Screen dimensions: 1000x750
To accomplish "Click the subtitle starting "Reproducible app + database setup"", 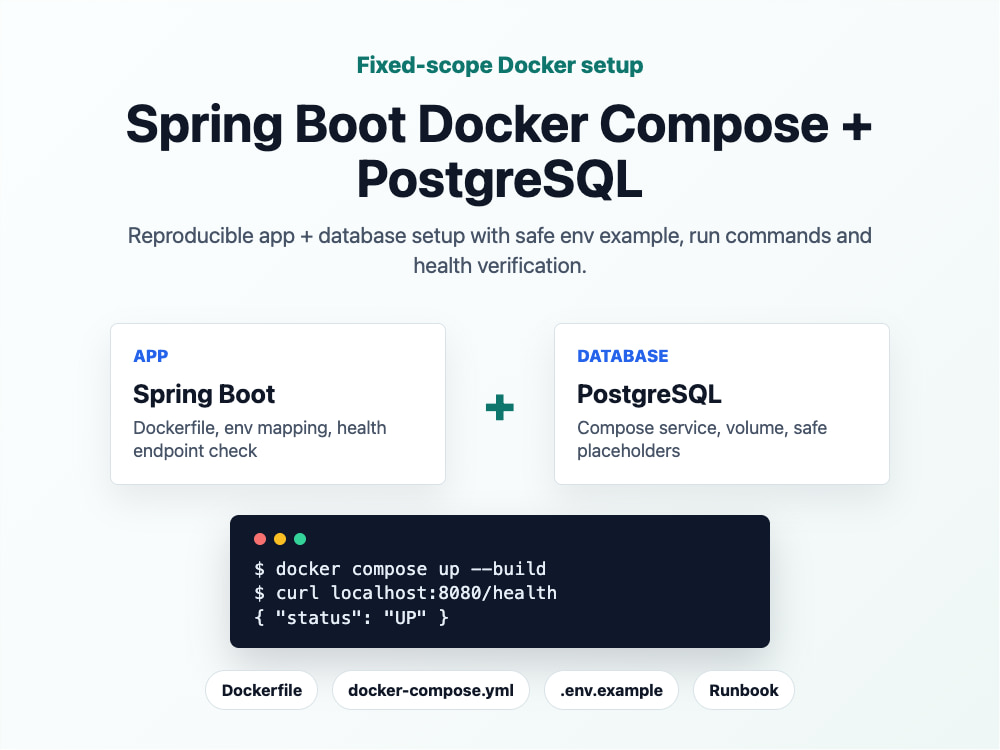I will pyautogui.click(x=499, y=251).
